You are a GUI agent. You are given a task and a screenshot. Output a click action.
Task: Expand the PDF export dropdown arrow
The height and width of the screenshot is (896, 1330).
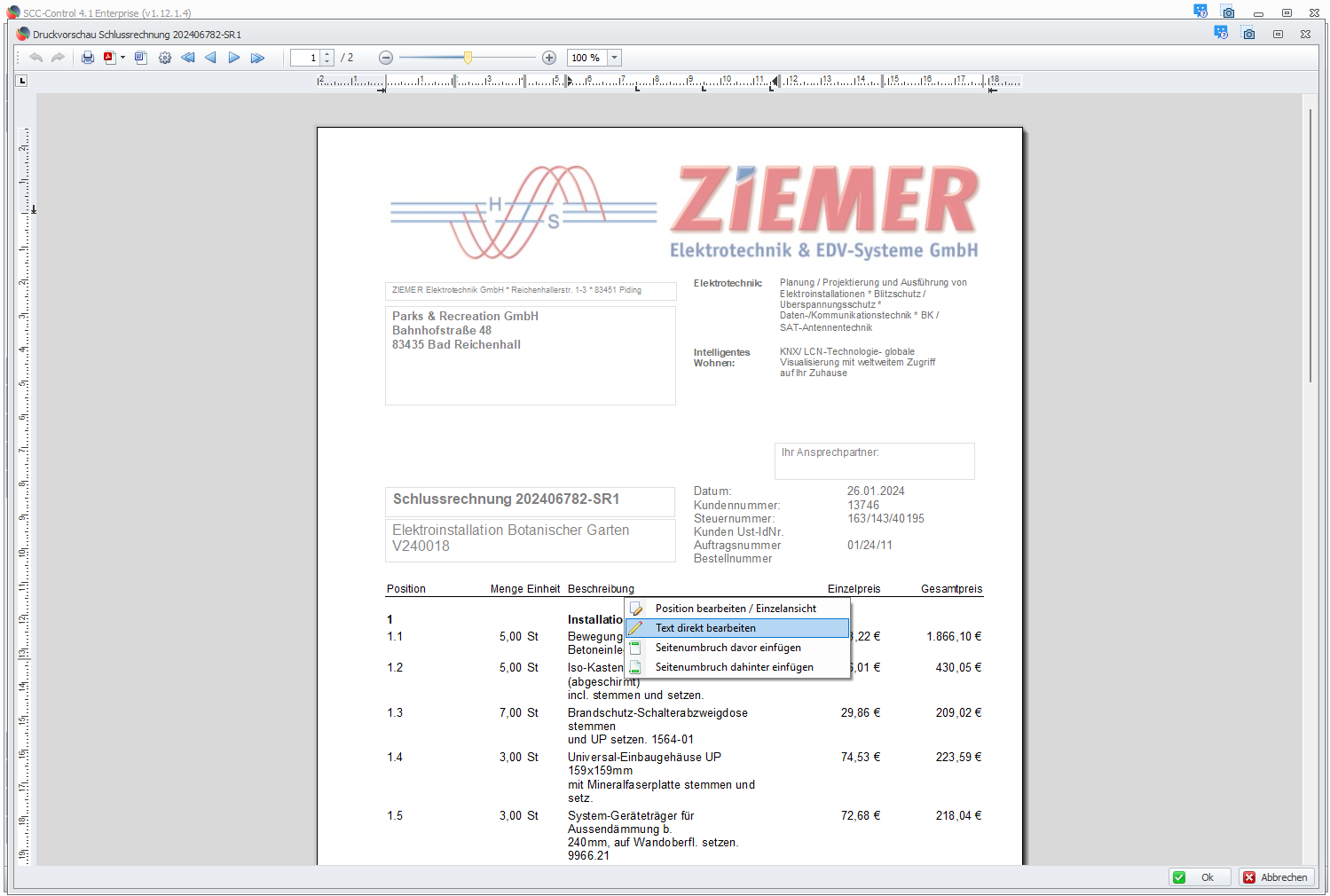tap(122, 58)
